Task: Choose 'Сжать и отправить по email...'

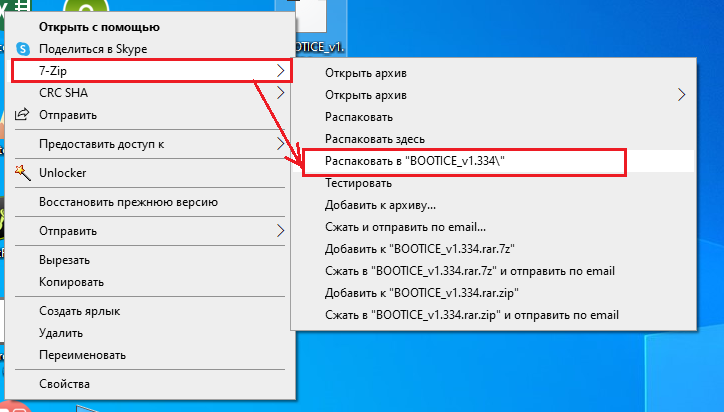Action: (x=405, y=227)
